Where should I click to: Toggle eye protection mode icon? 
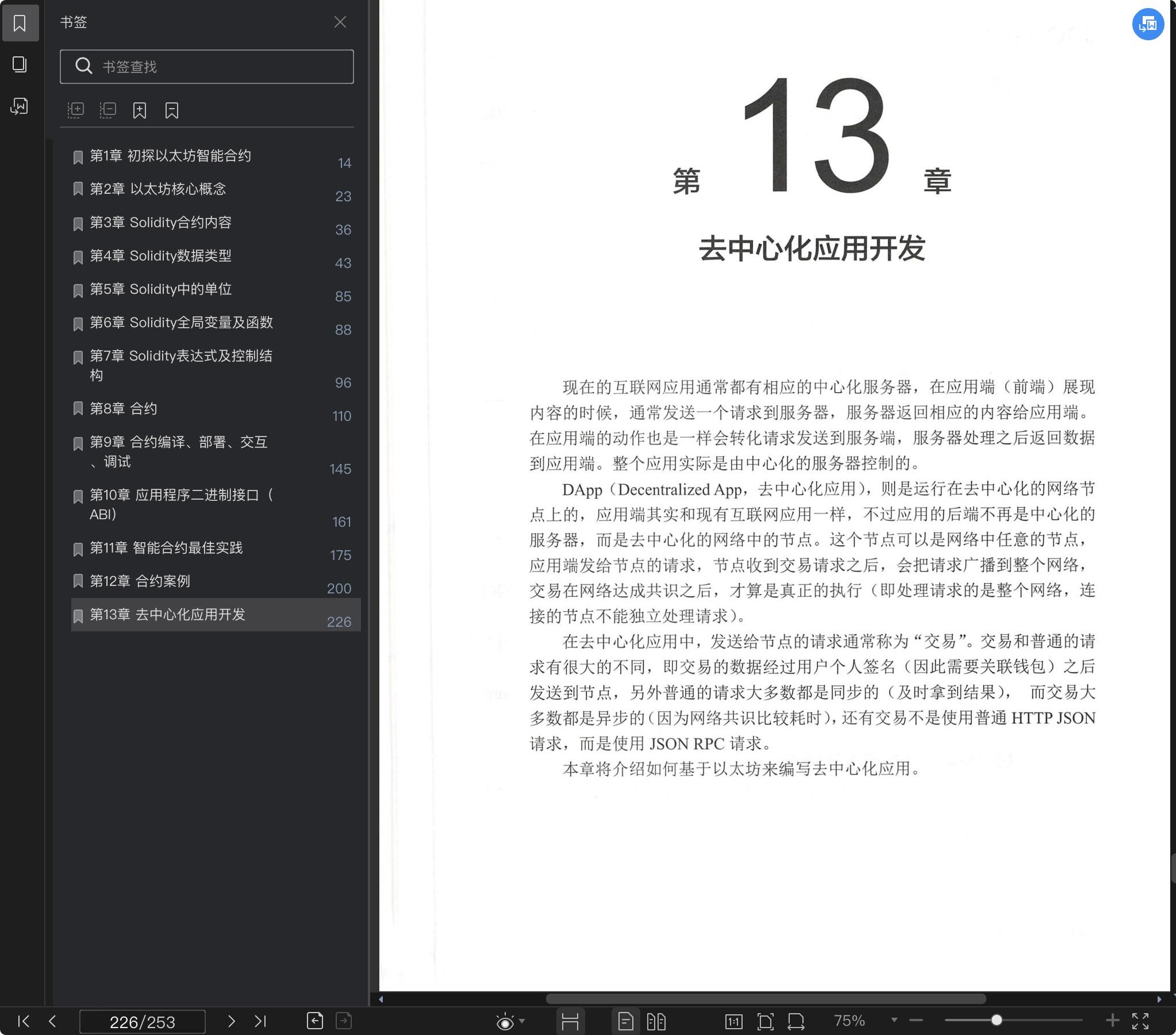pos(505,1021)
